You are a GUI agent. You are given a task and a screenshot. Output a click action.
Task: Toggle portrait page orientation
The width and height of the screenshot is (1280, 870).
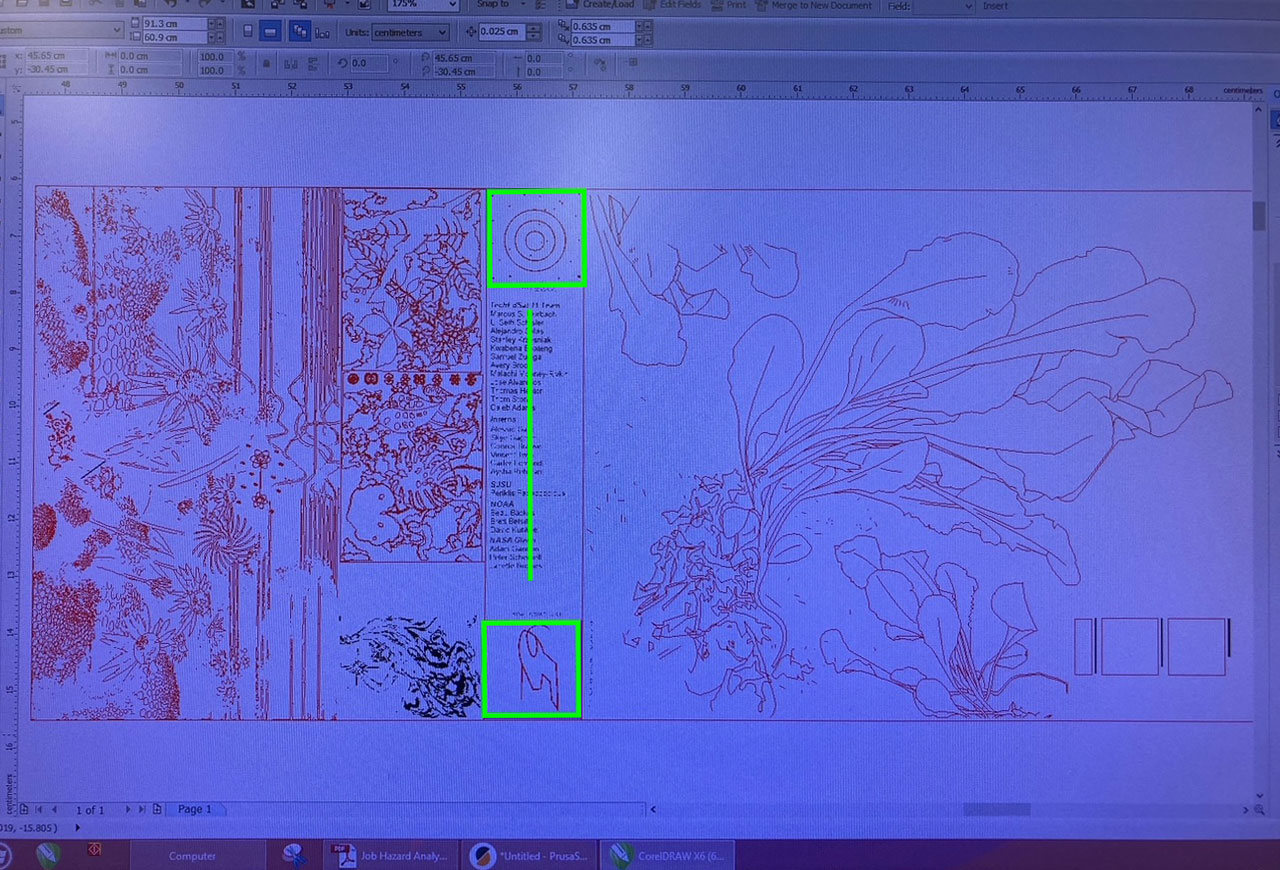coord(246,29)
